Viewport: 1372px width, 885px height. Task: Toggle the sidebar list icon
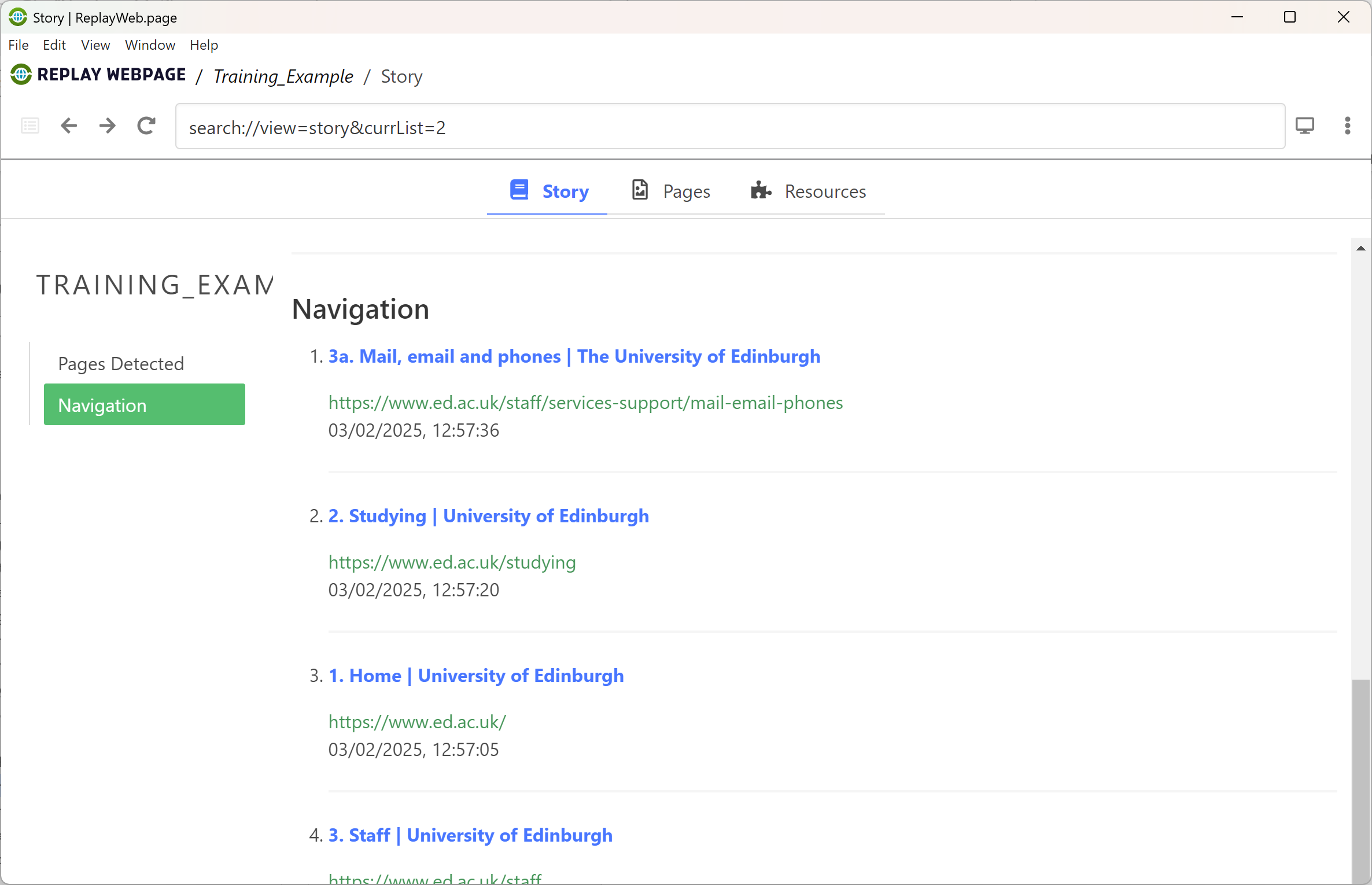30,126
